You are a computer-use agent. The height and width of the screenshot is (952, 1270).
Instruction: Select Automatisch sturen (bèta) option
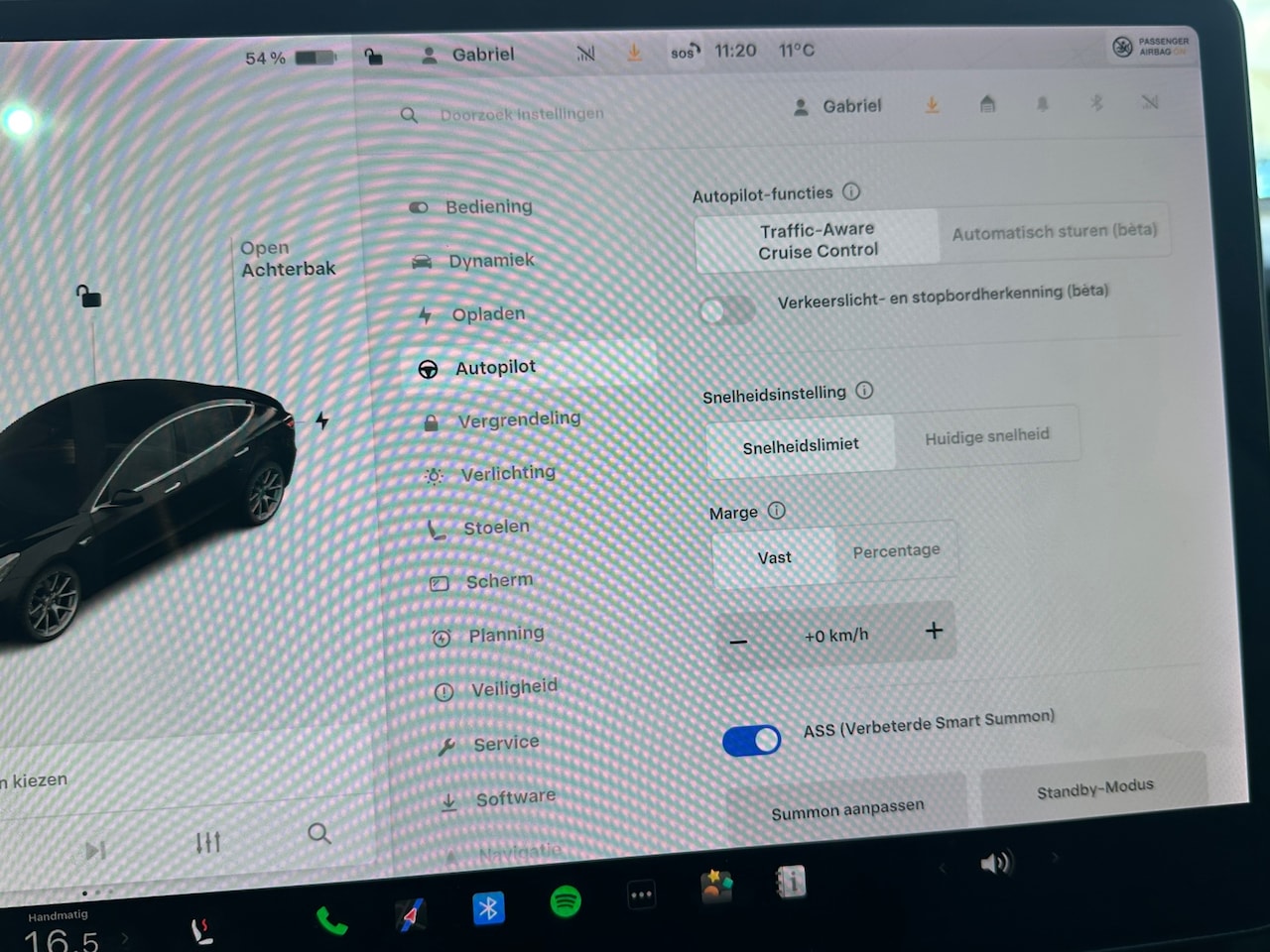pos(1054,232)
